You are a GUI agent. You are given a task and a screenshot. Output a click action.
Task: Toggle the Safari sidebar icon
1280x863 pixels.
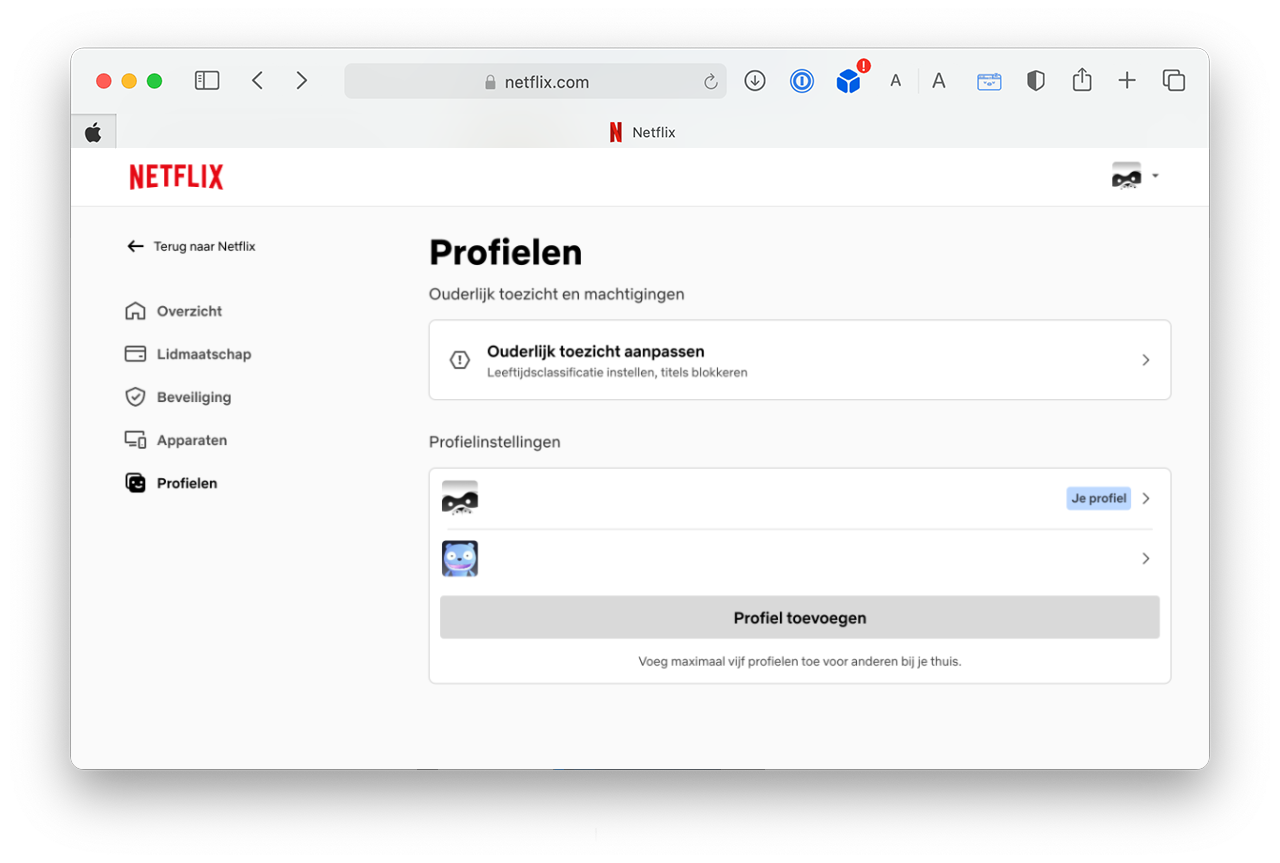coord(207,81)
